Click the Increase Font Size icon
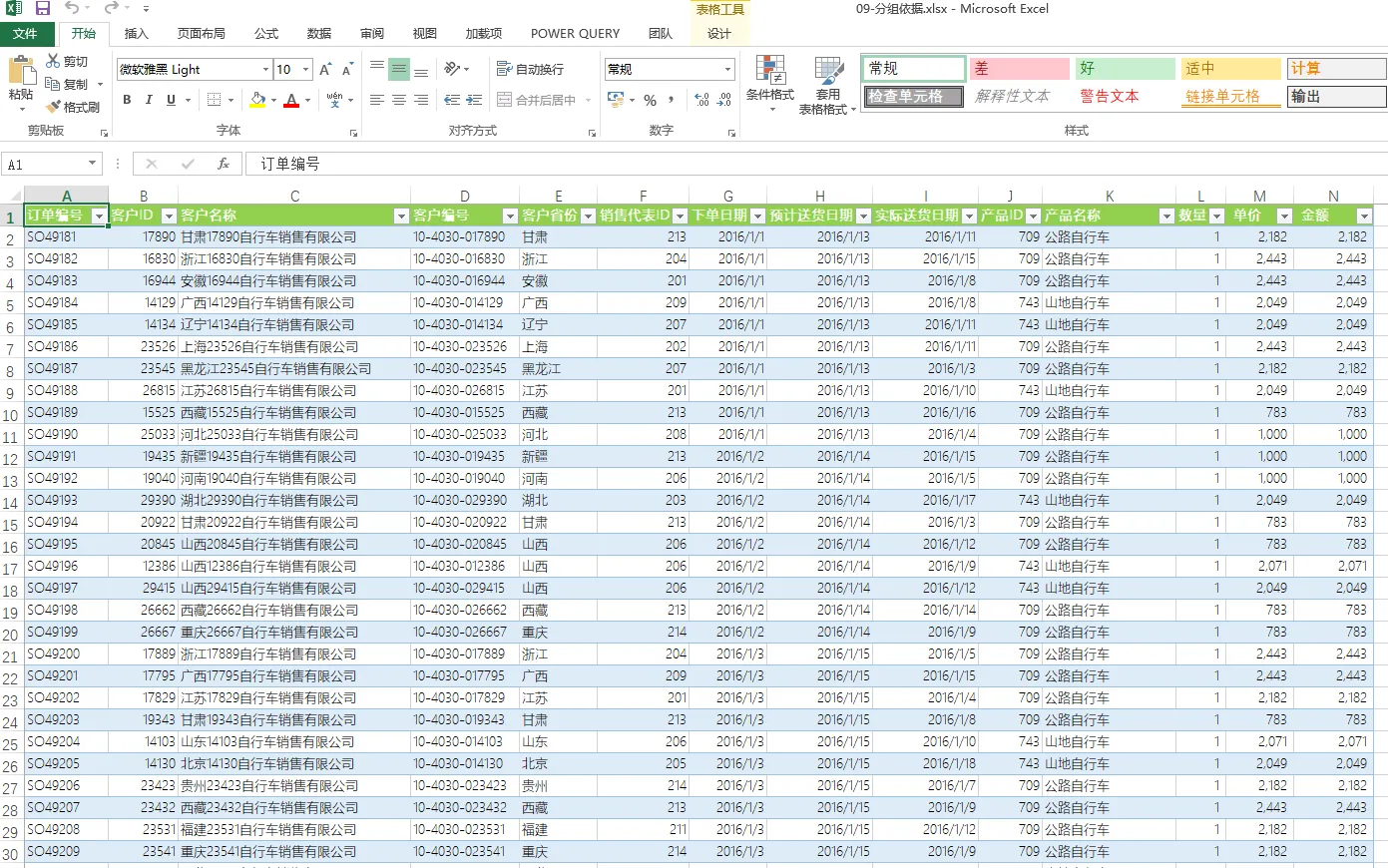 pos(325,69)
